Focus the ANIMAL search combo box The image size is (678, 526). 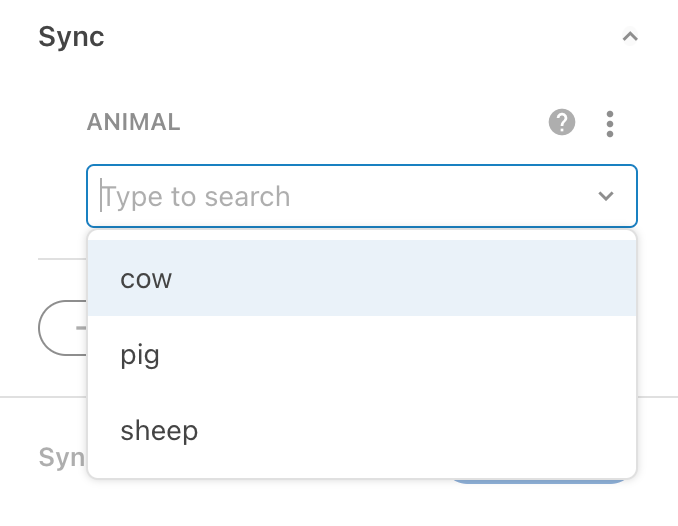coord(340,196)
